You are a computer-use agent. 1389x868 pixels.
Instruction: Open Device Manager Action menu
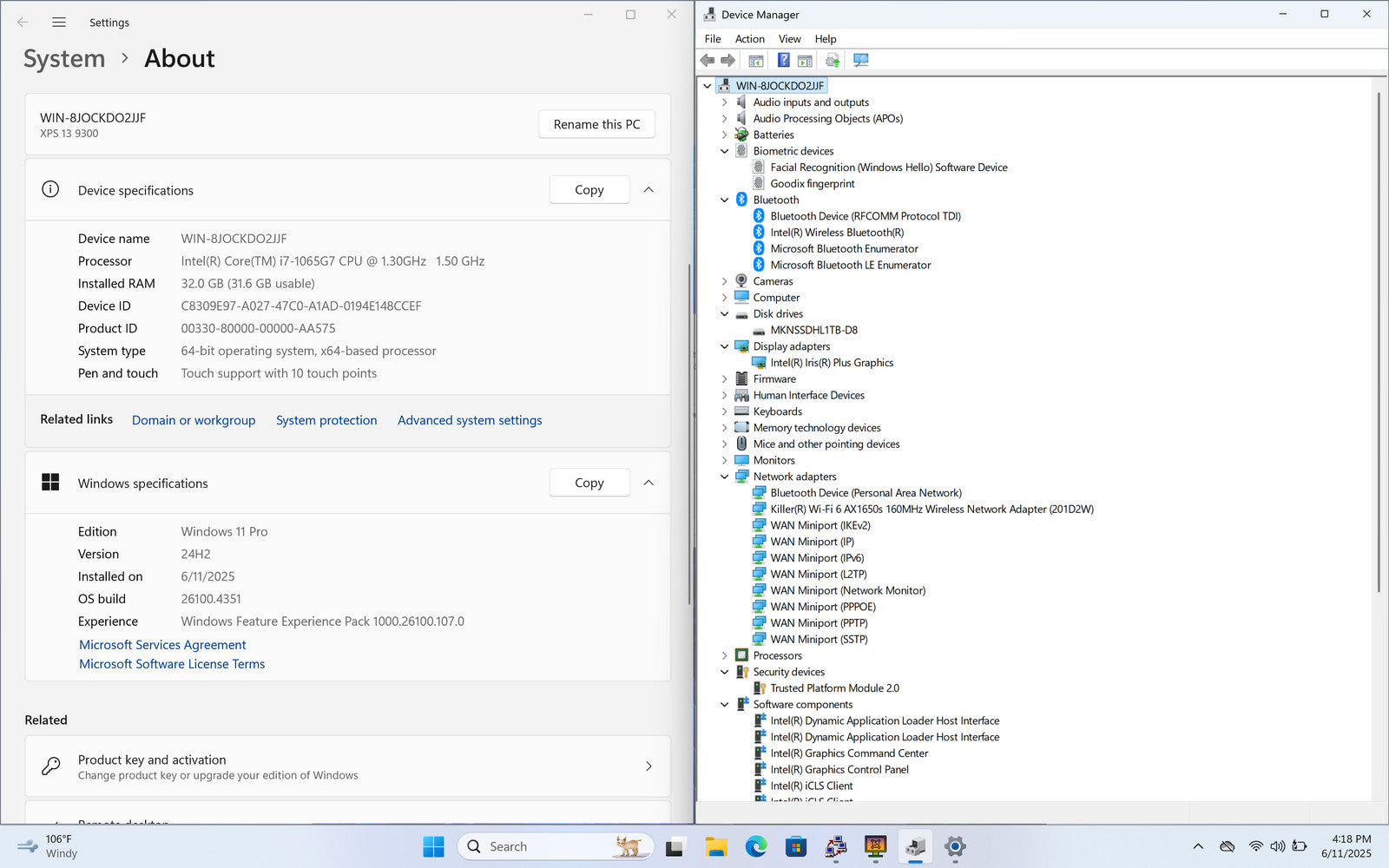point(750,39)
